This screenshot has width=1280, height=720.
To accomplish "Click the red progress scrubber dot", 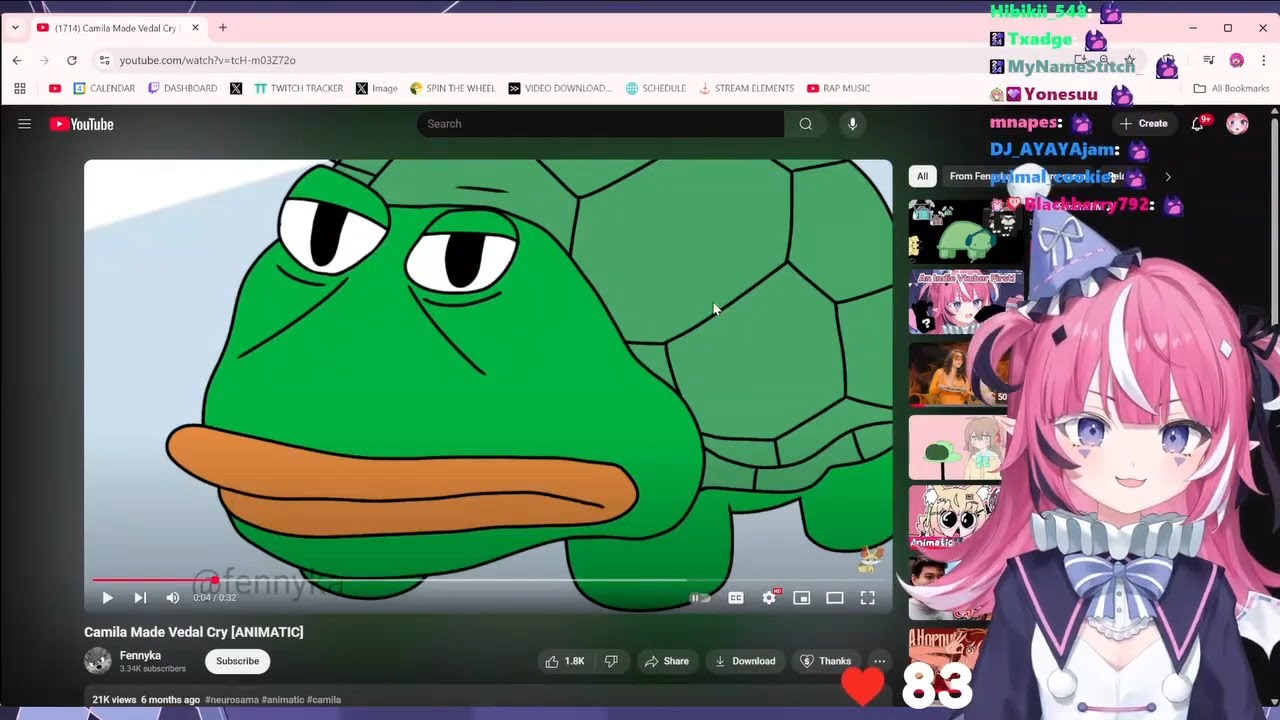I will pos(214,580).
